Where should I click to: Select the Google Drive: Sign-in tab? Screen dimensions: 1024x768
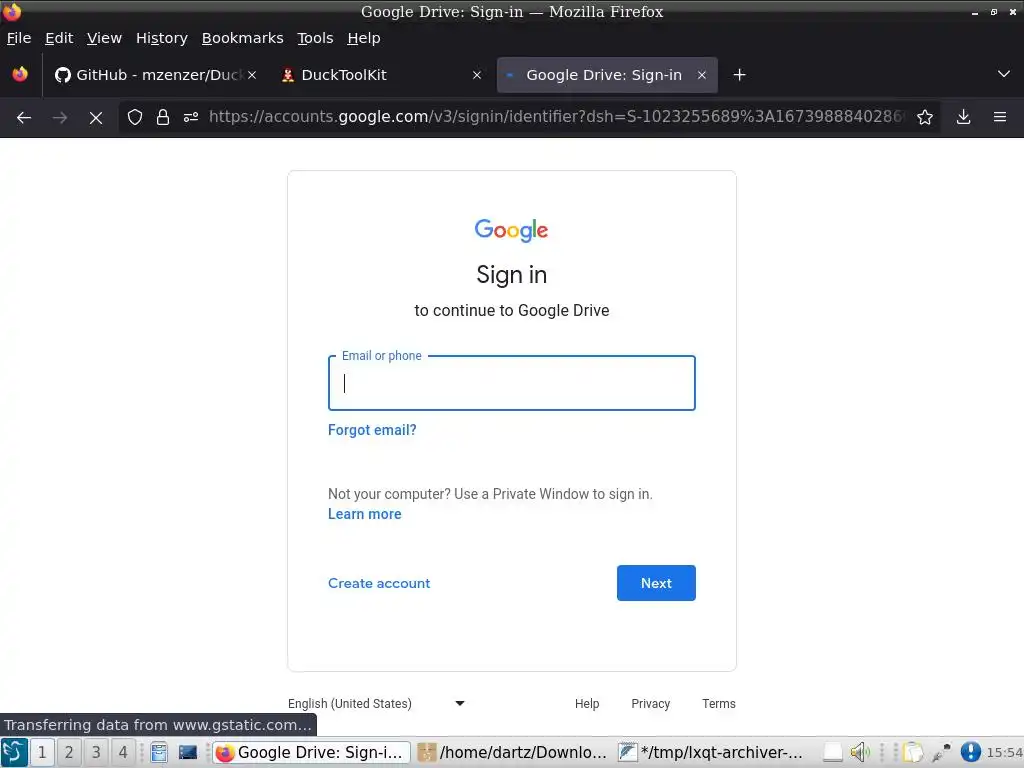click(x=607, y=75)
